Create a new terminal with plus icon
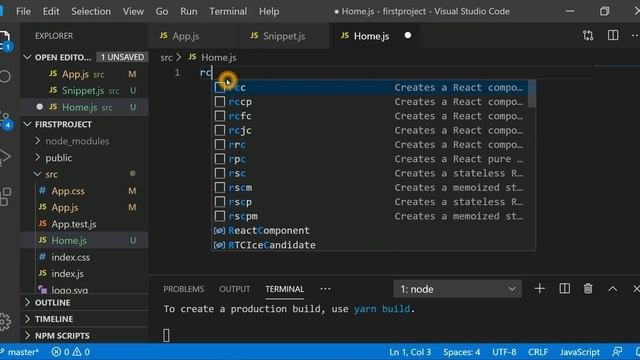The height and width of the screenshot is (360, 640). [x=540, y=289]
